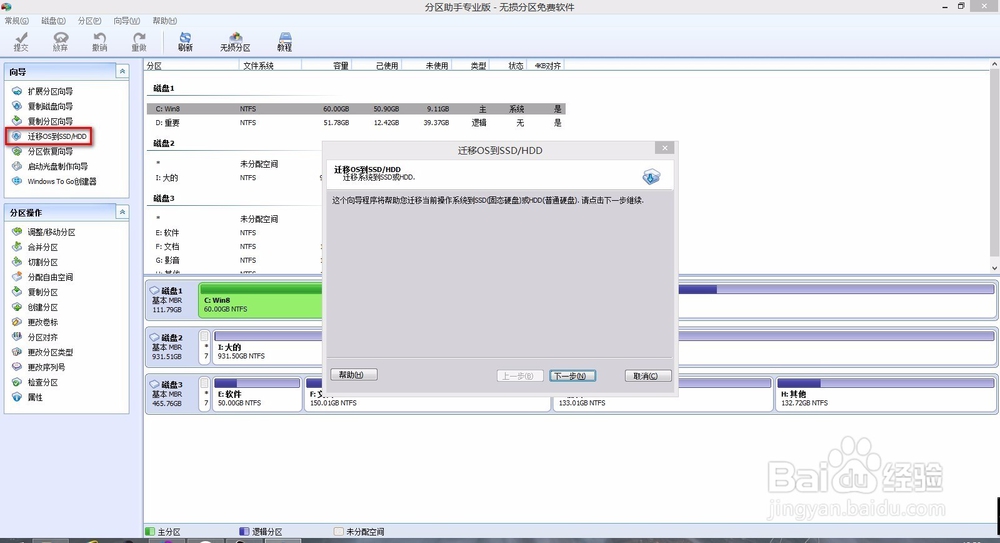Image resolution: width=1000 pixels, height=543 pixels.
Task: Select the F: 文档 row in the partition list
Action: pyautogui.click(x=235, y=246)
